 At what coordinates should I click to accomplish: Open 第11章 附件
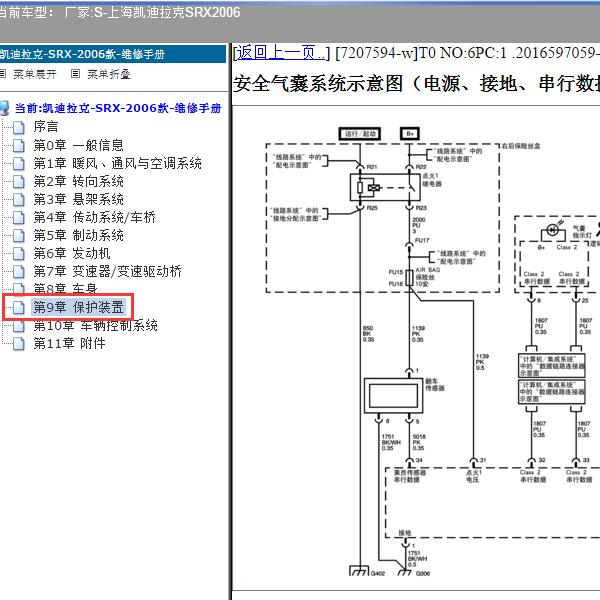pyautogui.click(x=69, y=344)
